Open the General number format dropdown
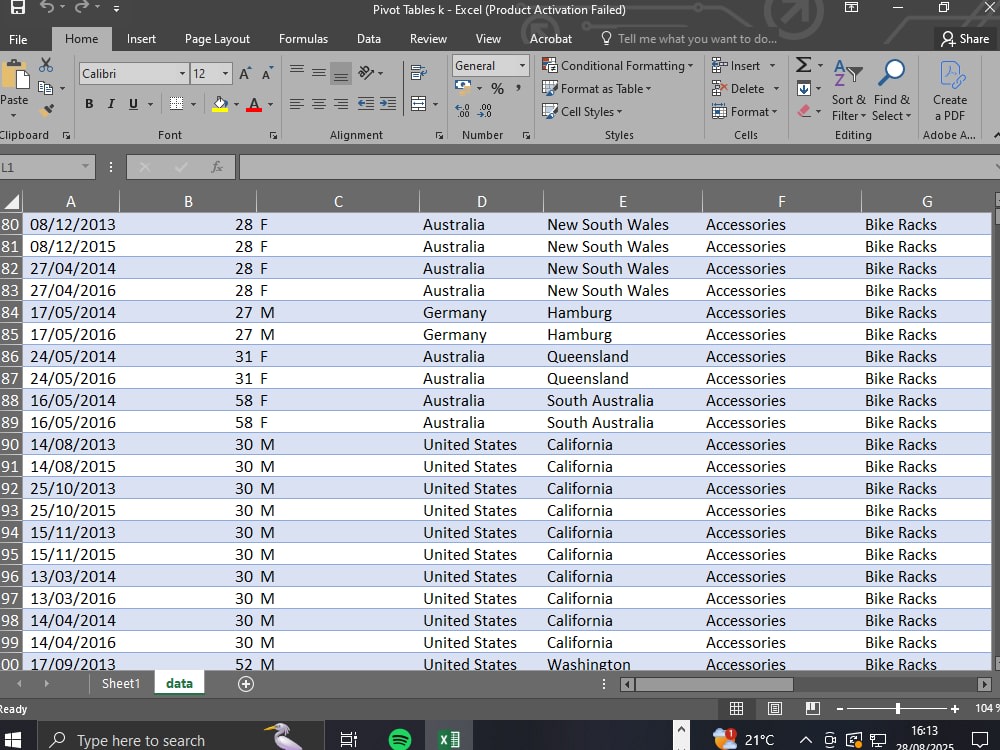This screenshot has height=750, width=1000. [522, 65]
